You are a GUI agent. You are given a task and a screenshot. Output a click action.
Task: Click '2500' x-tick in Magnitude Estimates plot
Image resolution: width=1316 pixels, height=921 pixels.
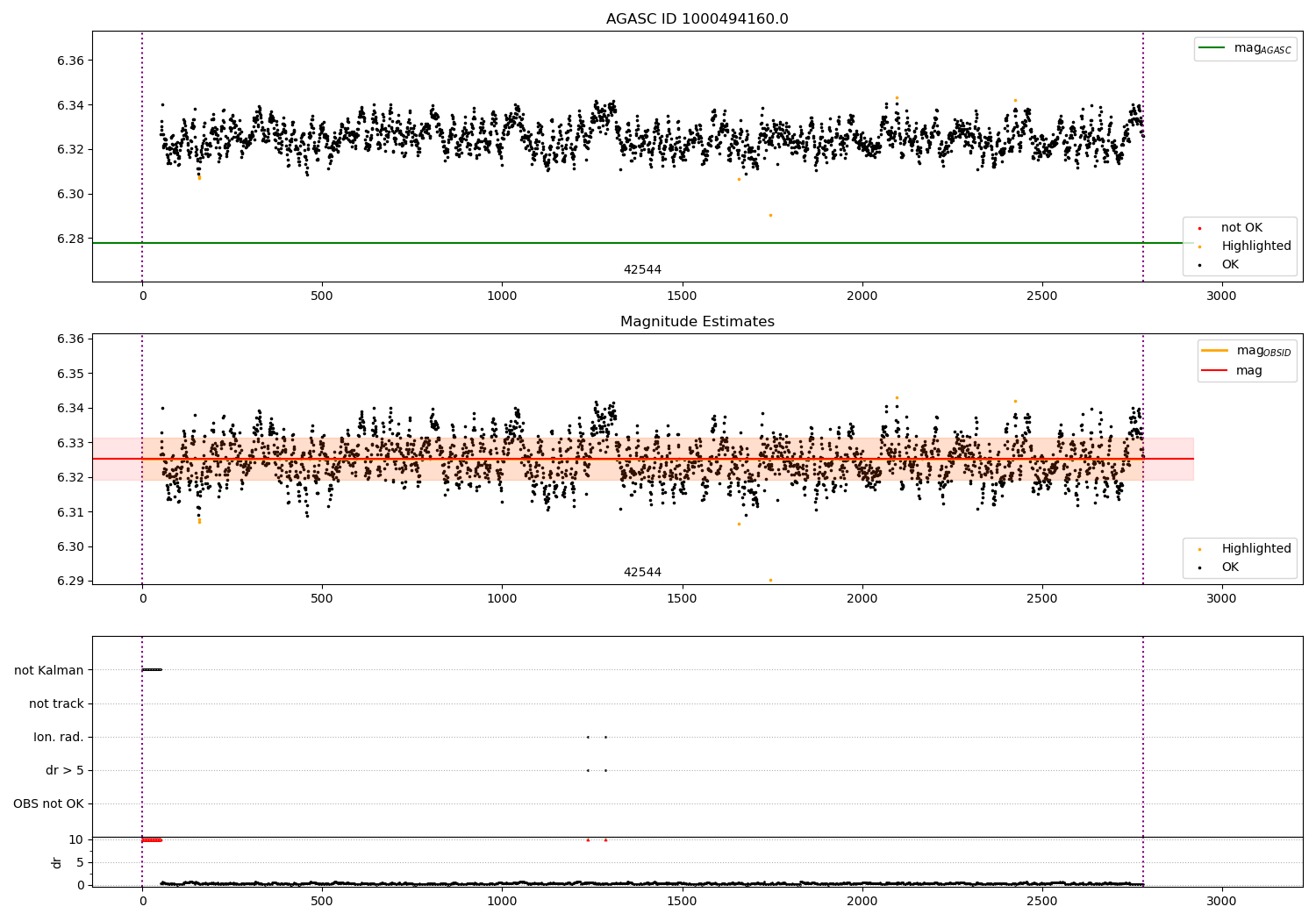1041,599
